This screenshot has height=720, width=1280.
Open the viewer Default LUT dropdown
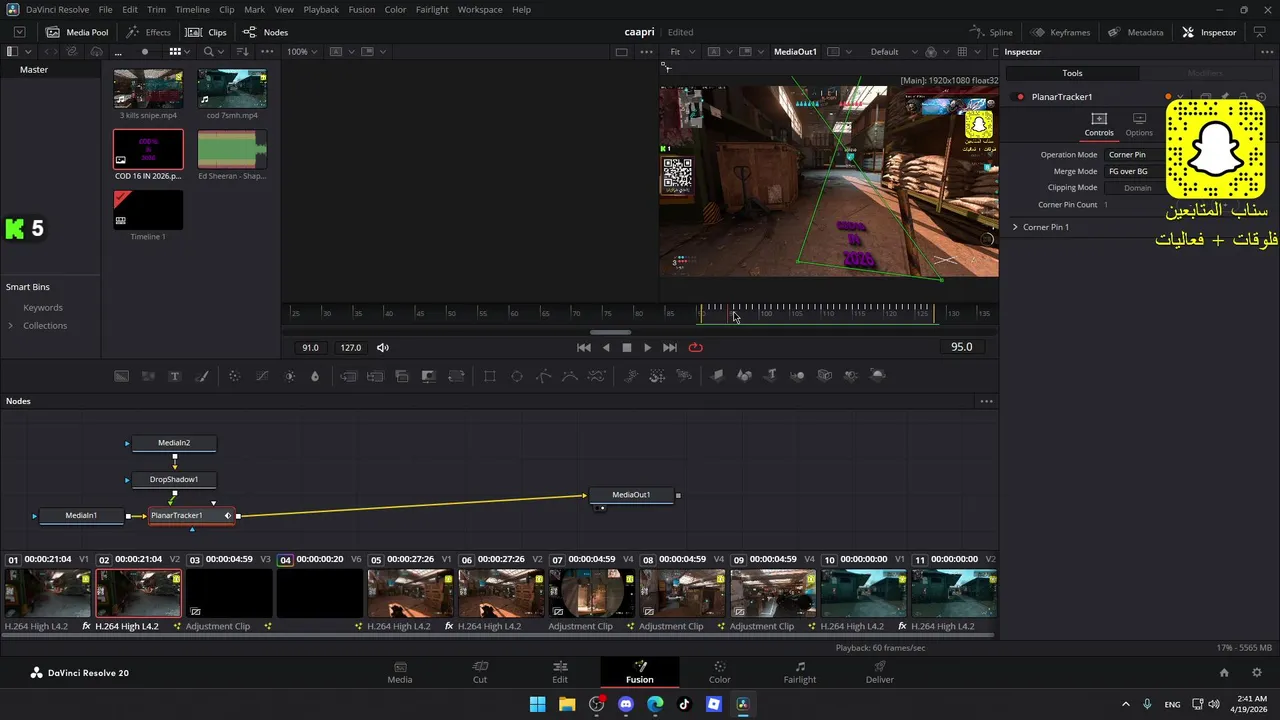coord(891,52)
